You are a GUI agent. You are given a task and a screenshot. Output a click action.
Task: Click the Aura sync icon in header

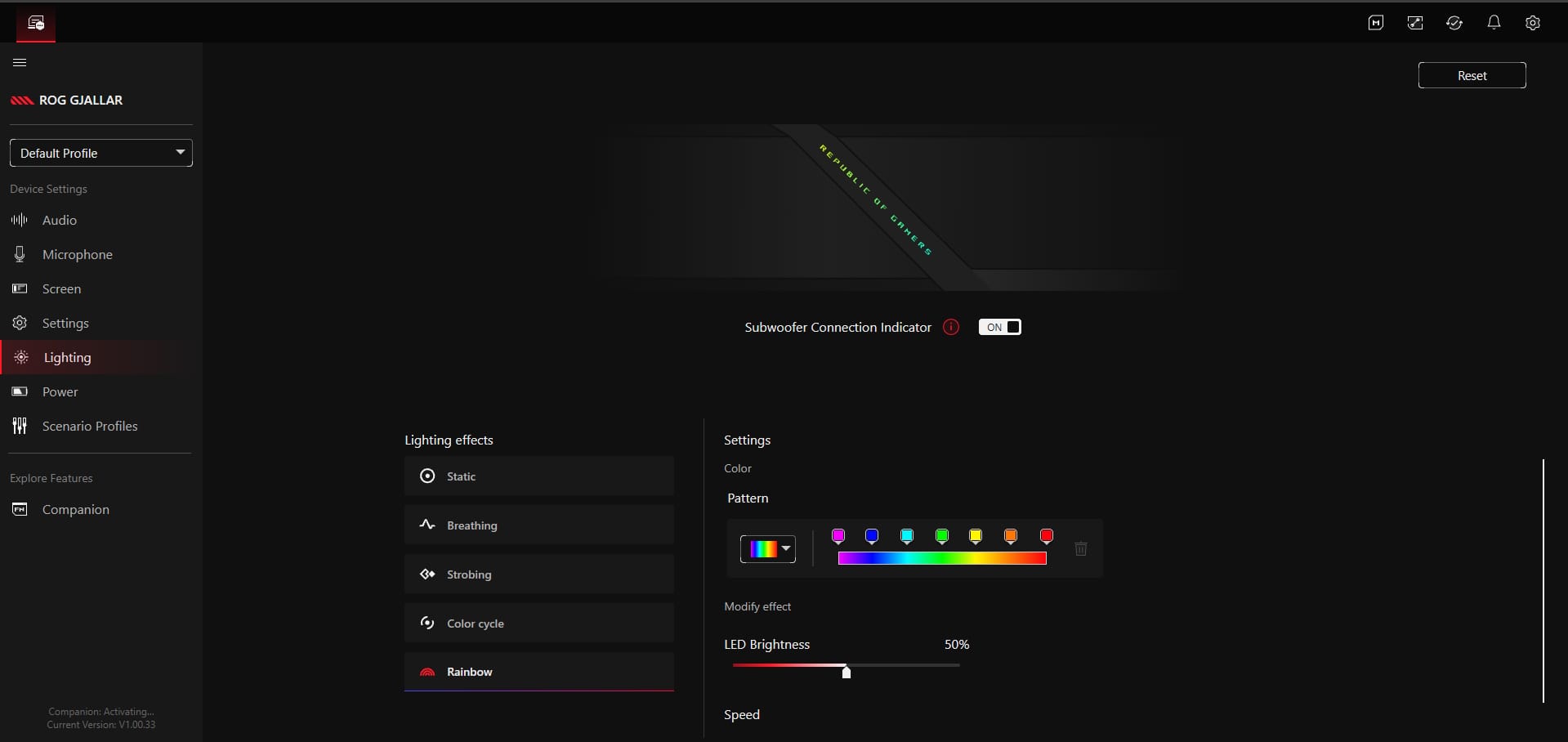[x=1415, y=23]
